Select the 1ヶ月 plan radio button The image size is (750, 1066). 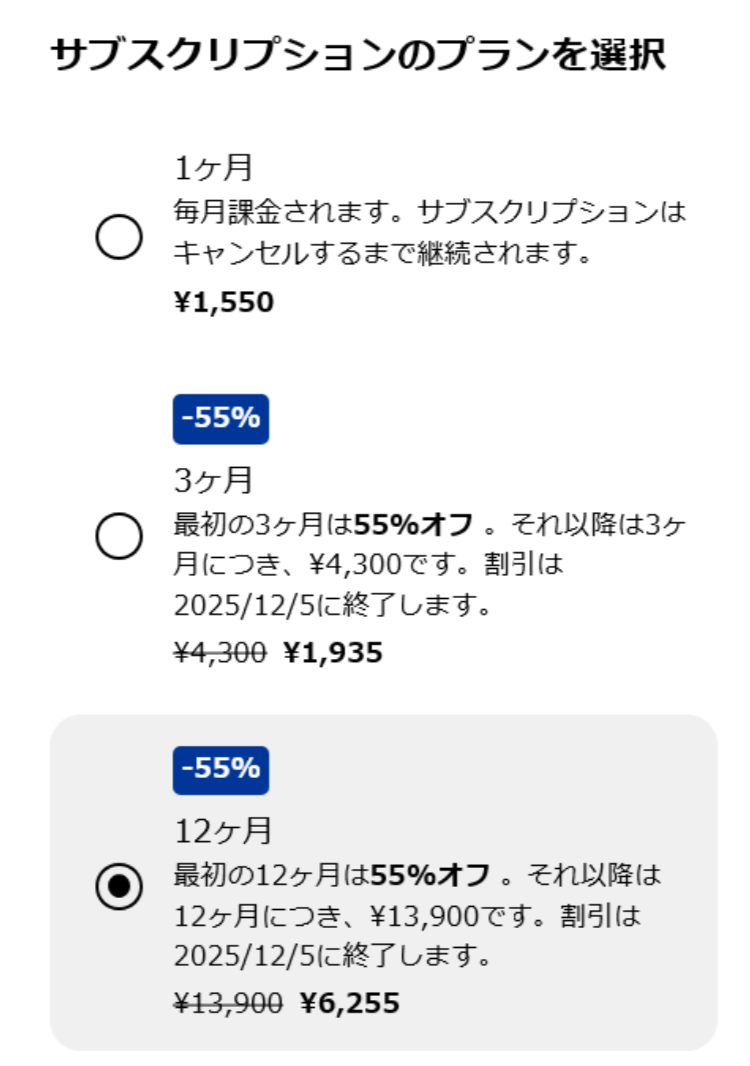pyautogui.click(x=119, y=239)
